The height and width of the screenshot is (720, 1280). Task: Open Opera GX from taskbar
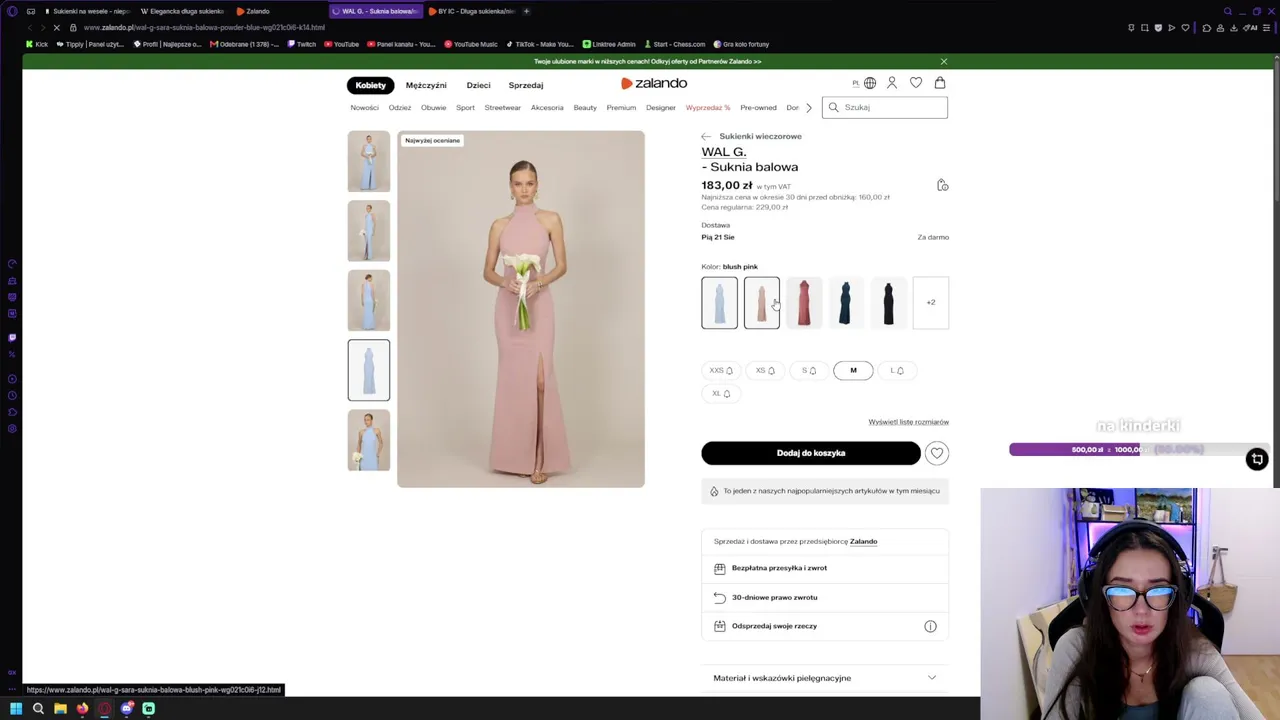(104, 709)
